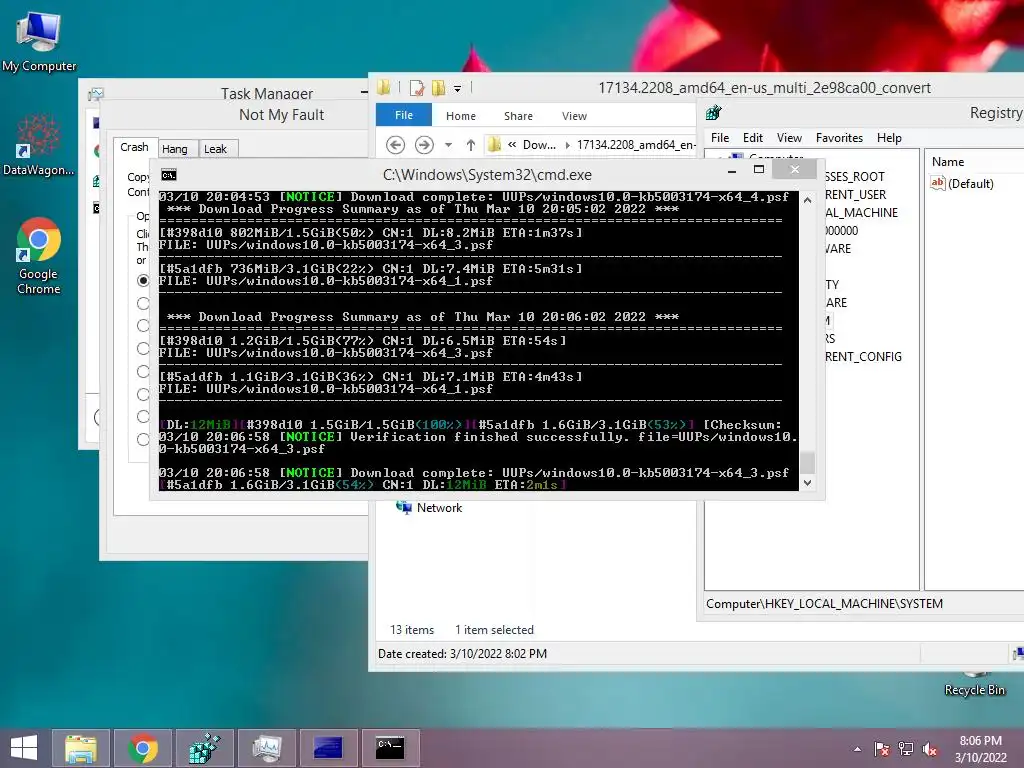Viewport: 1024px width, 768px height.
Task: Maximize the cmd.exe window
Action: point(759,170)
